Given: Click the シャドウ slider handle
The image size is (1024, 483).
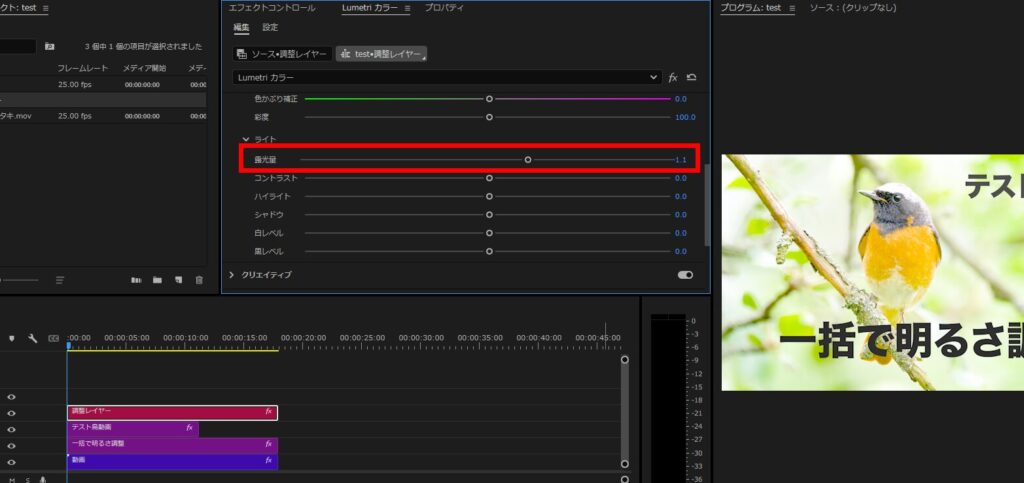Looking at the screenshot, I should [489, 215].
